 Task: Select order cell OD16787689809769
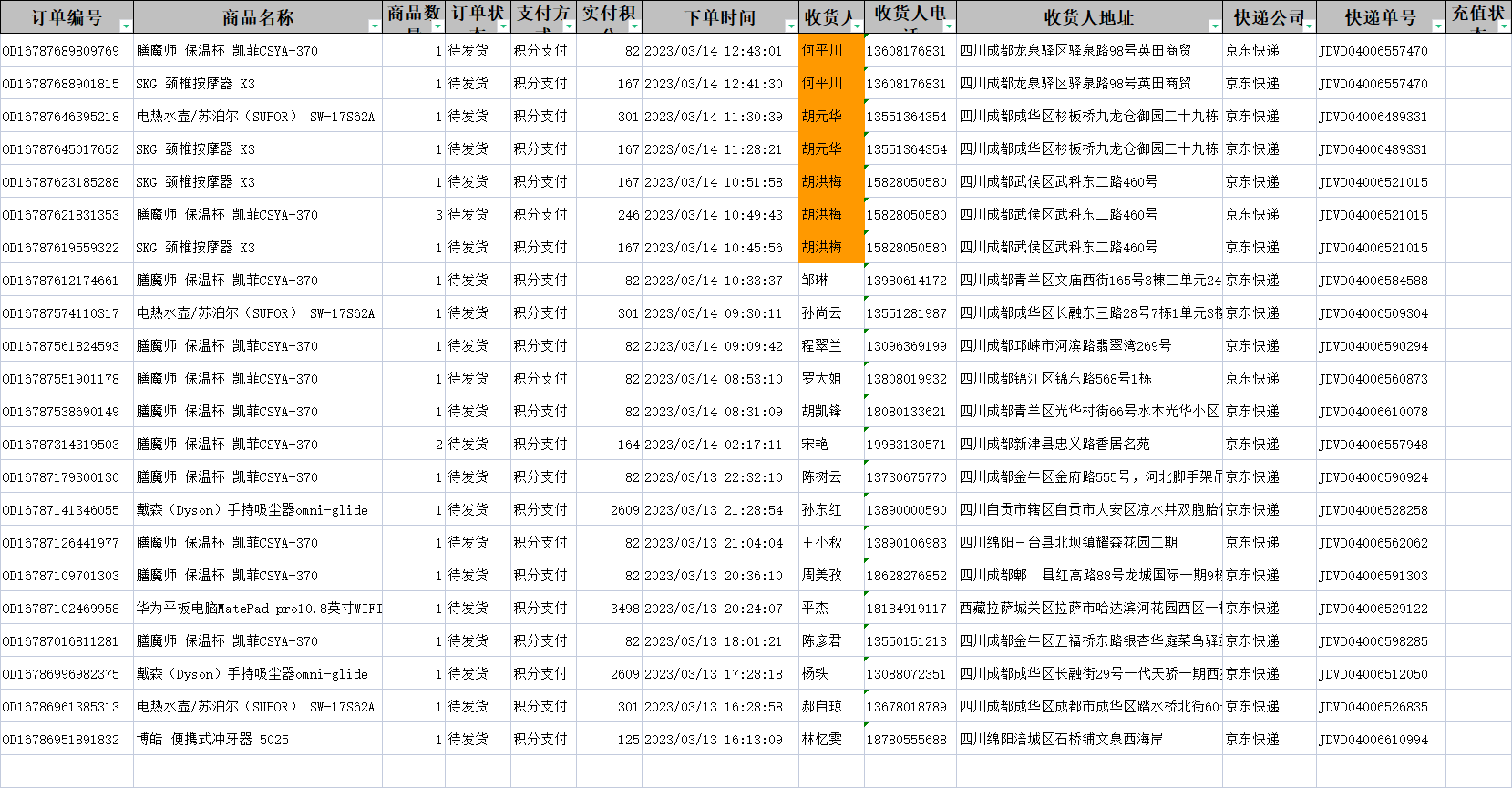tap(67, 51)
